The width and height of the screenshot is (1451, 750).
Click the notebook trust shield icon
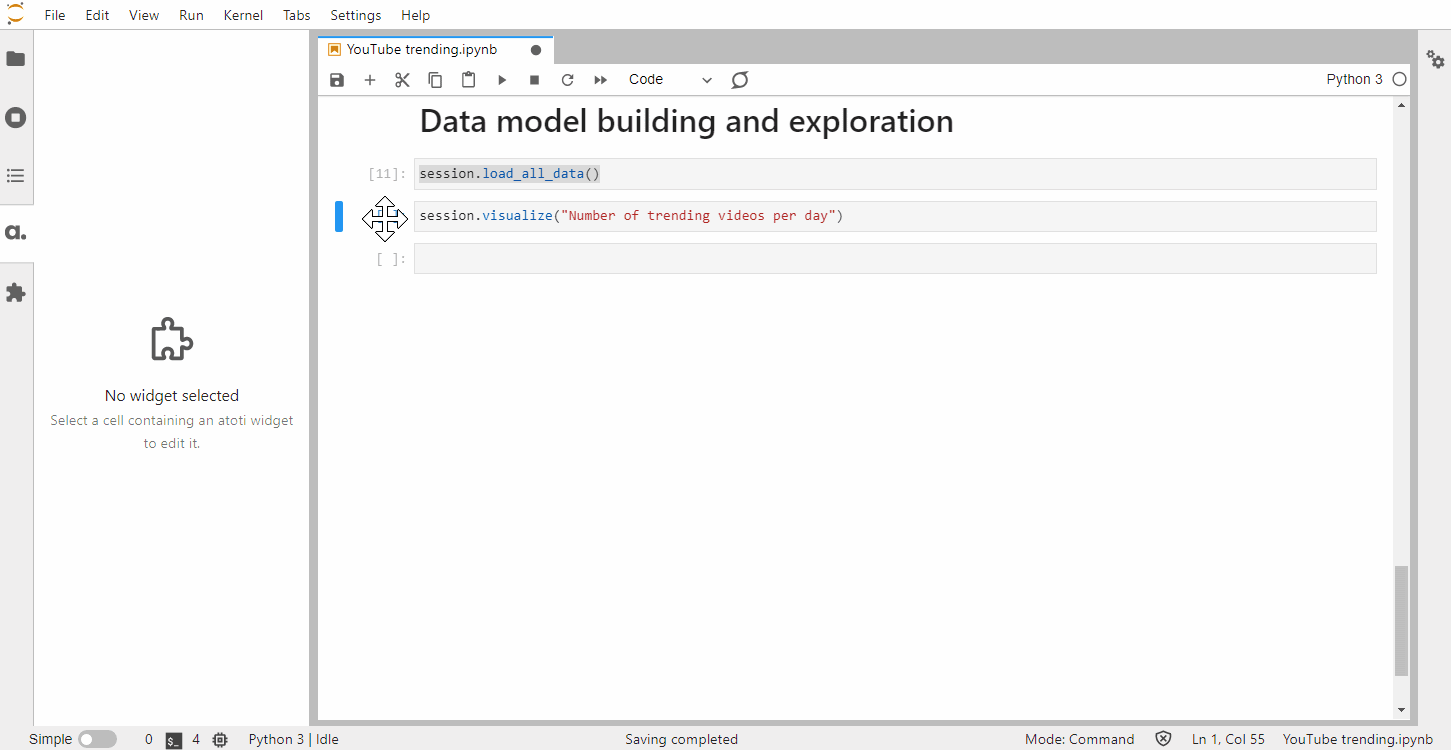(1163, 739)
